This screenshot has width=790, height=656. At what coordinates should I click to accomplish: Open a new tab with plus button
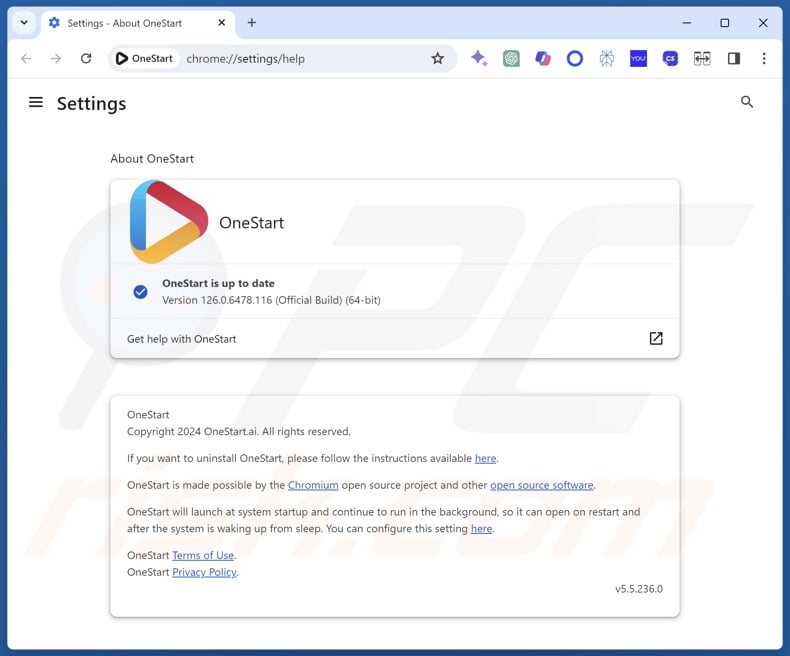(252, 23)
